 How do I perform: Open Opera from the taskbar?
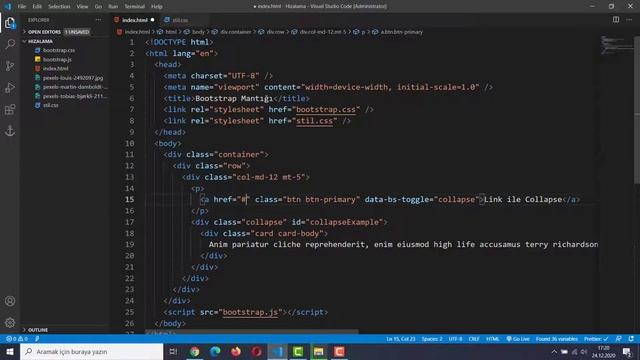click(x=256, y=351)
